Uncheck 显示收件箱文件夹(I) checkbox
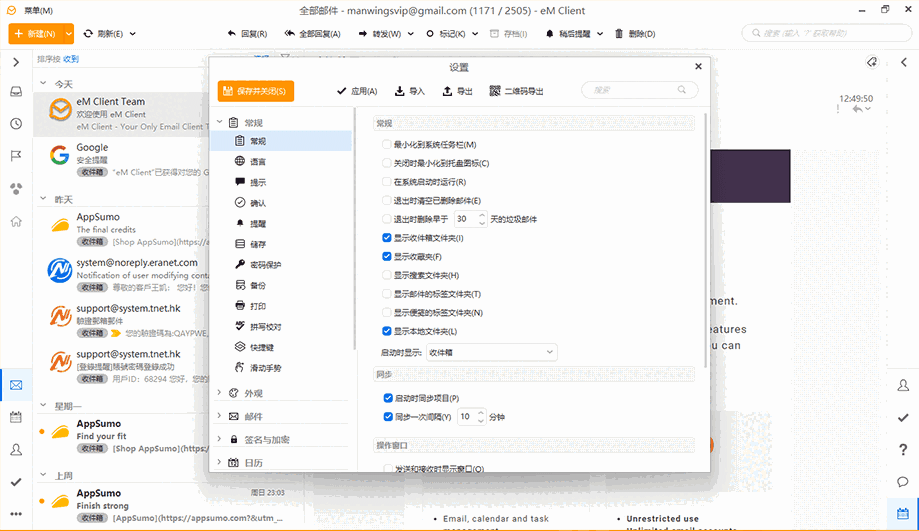The image size is (919, 531). [386, 237]
